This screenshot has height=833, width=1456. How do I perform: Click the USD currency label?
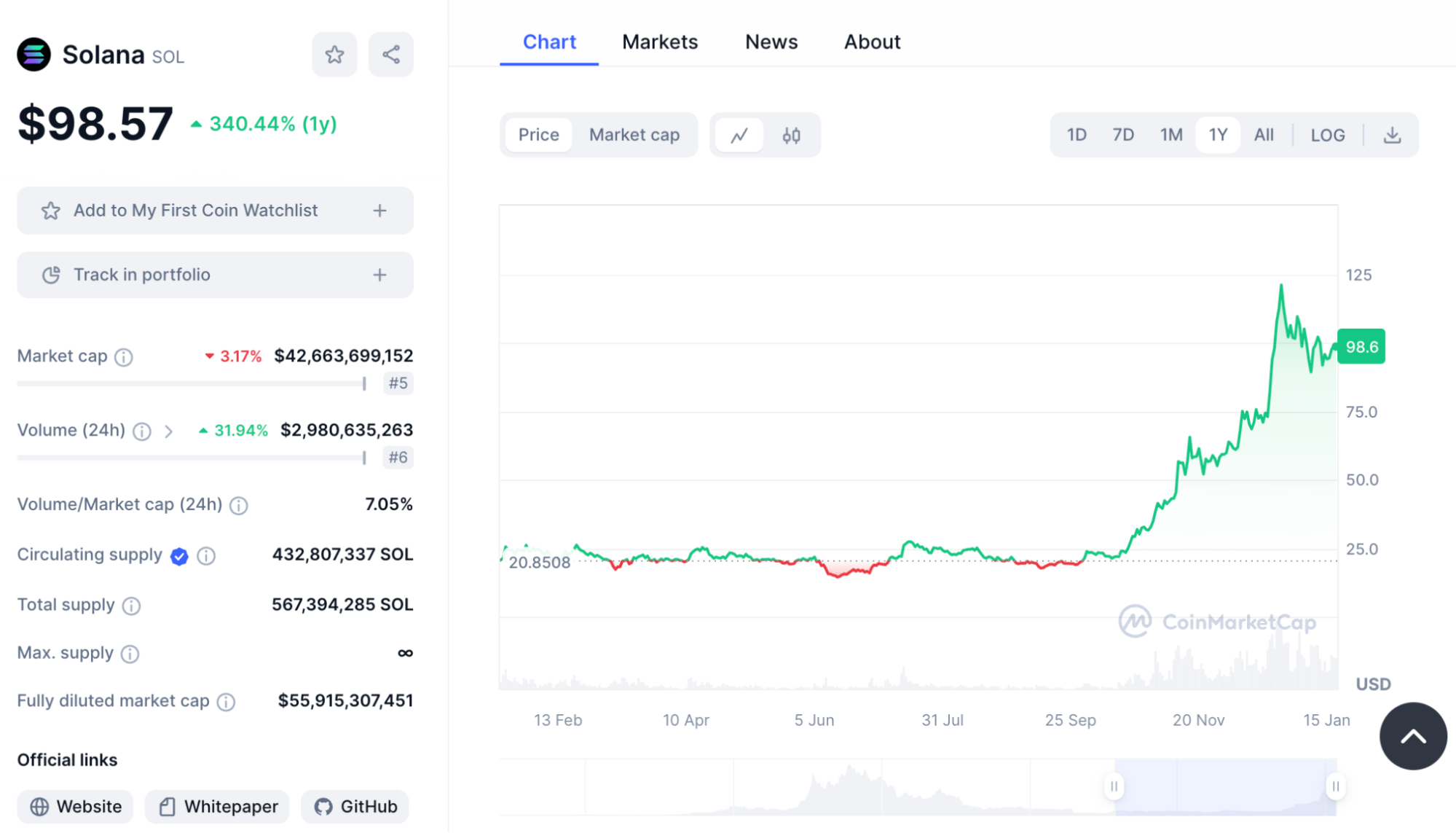(x=1373, y=684)
